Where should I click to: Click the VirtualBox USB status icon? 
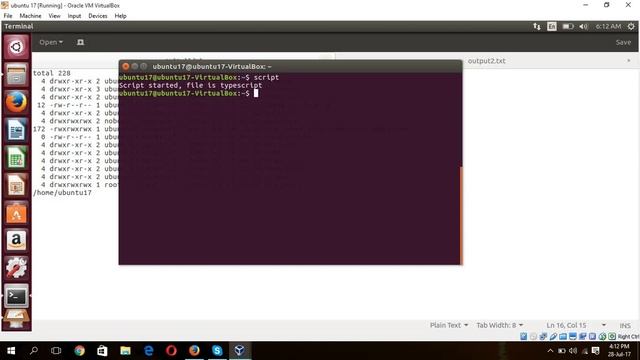click(x=553, y=336)
